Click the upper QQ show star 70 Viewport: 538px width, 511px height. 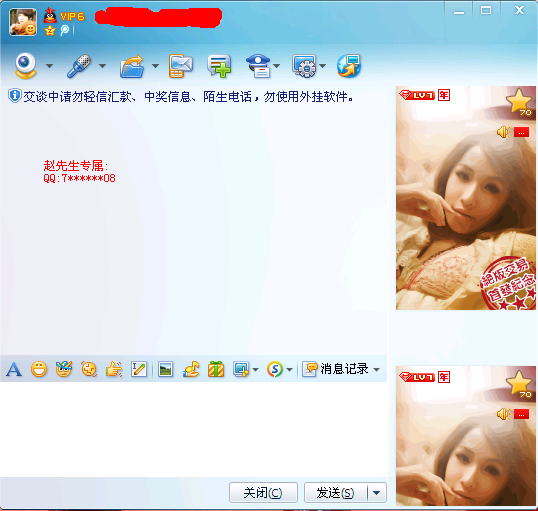click(519, 103)
